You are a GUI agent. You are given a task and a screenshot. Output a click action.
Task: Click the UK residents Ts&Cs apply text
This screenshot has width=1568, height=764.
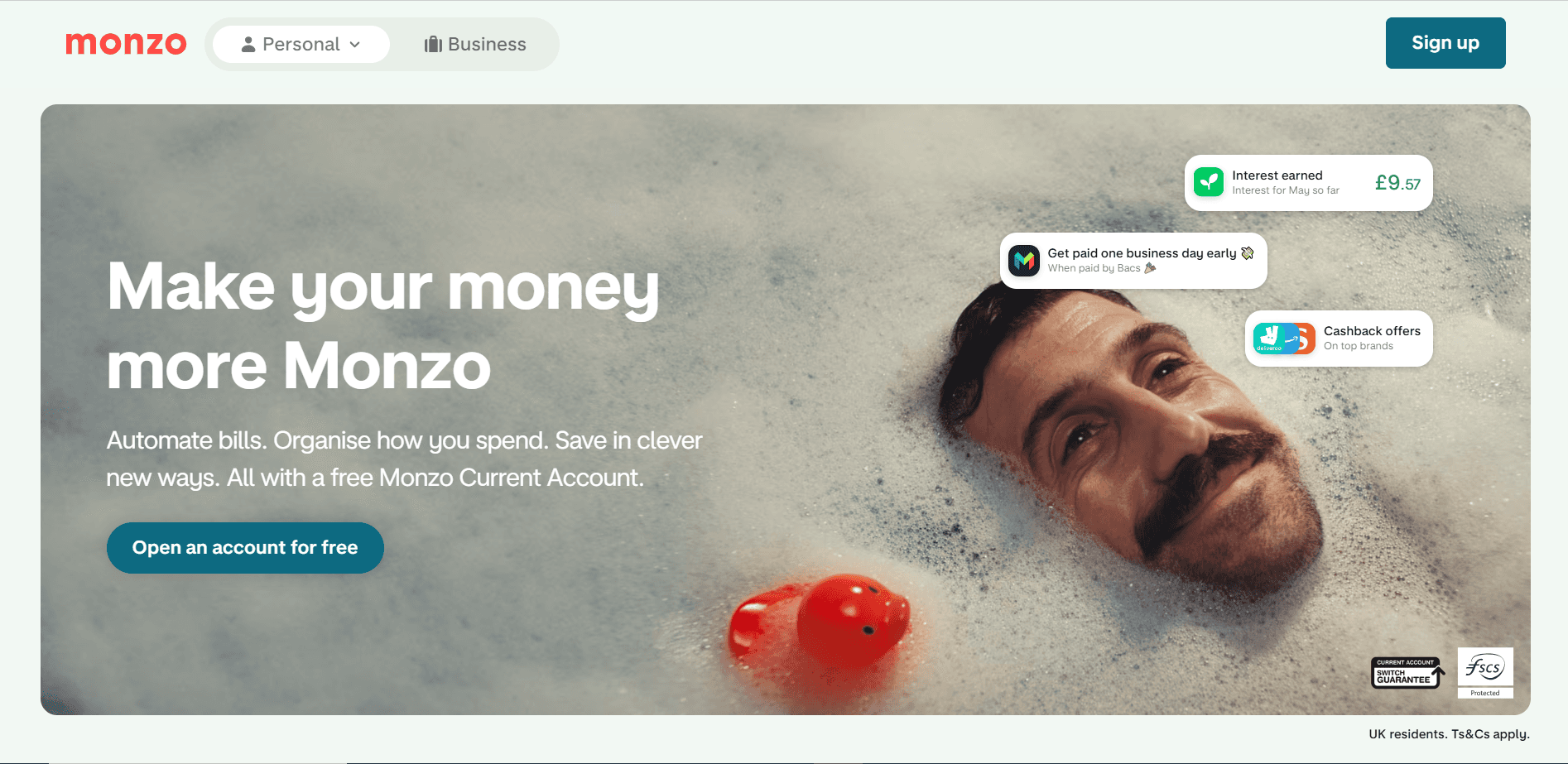[x=1449, y=734]
